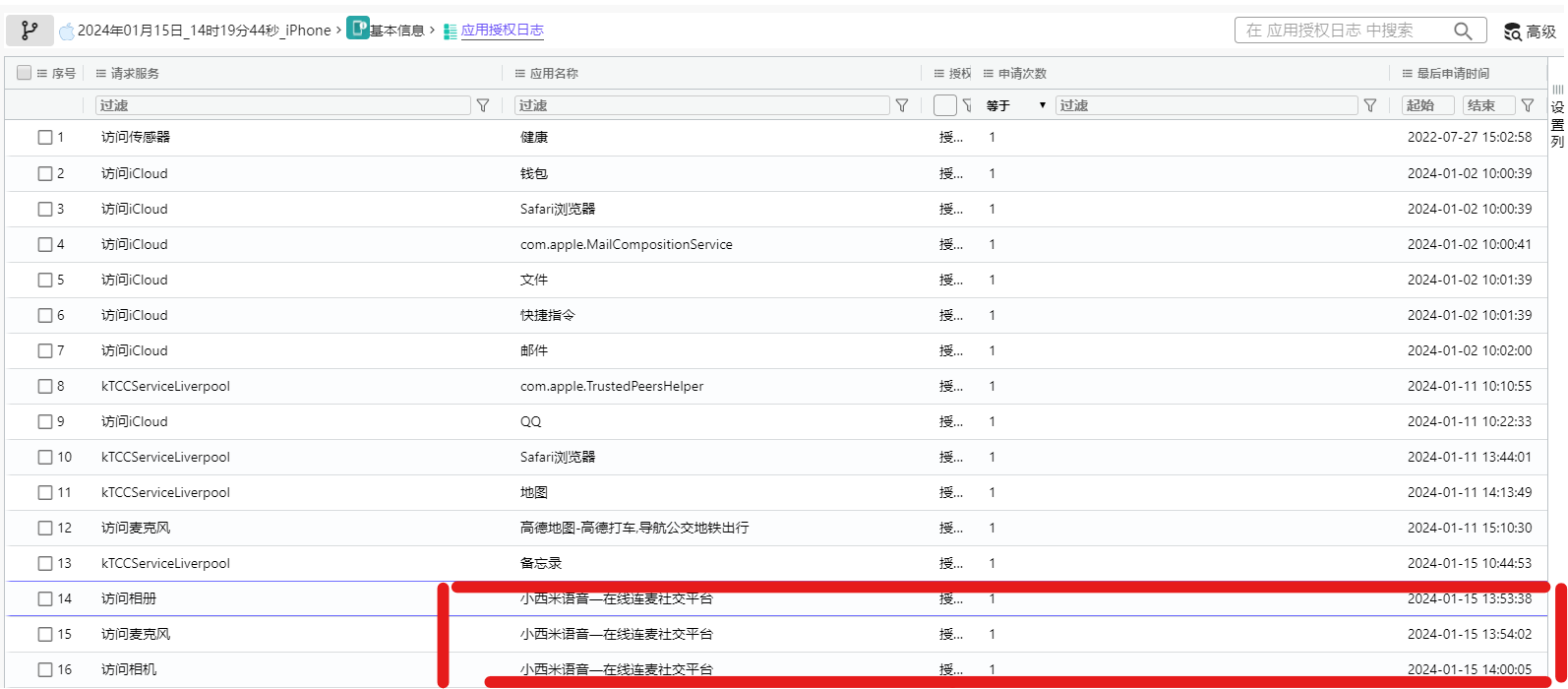
Task: Click the 最后申请时间 column menu icon
Action: [x=1408, y=74]
